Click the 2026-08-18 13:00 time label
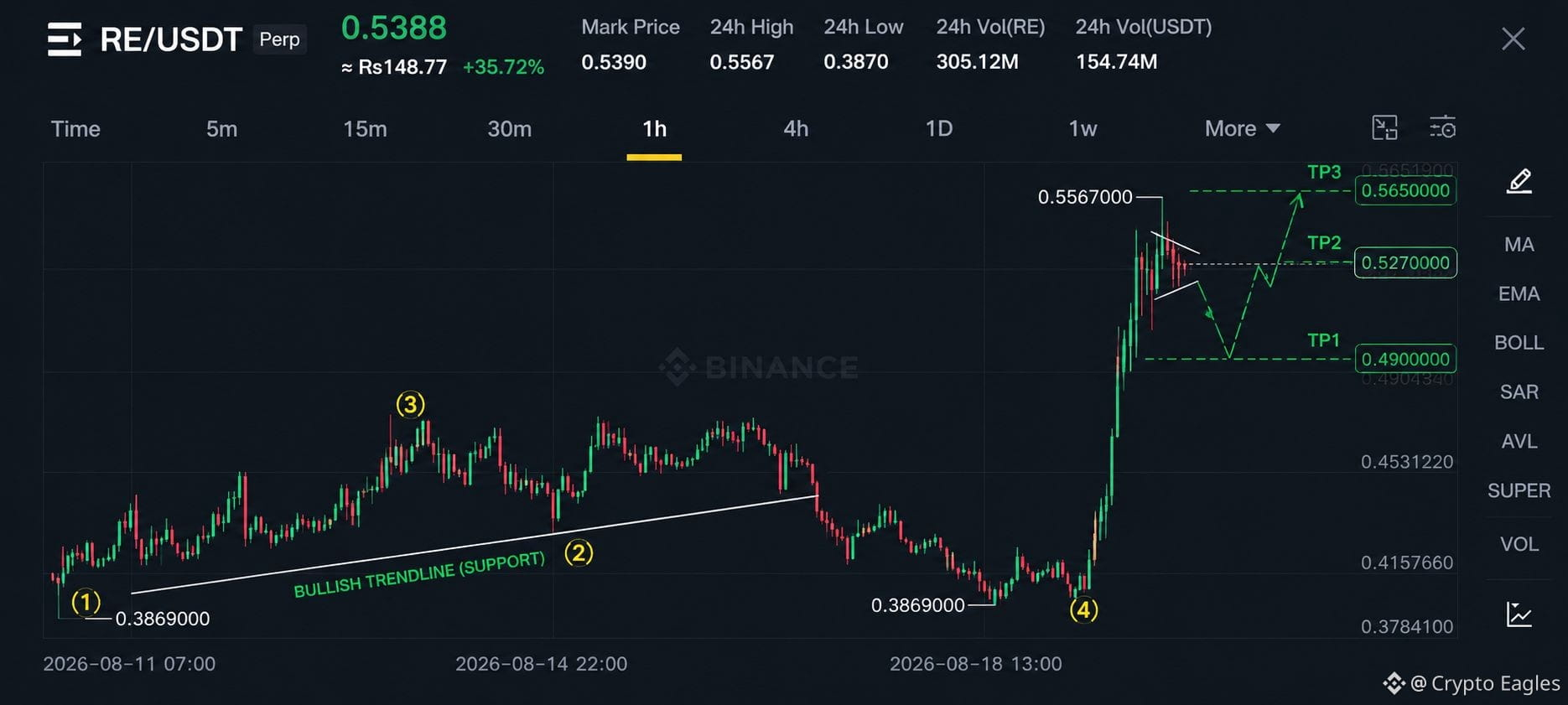The image size is (1568, 705). point(975,664)
